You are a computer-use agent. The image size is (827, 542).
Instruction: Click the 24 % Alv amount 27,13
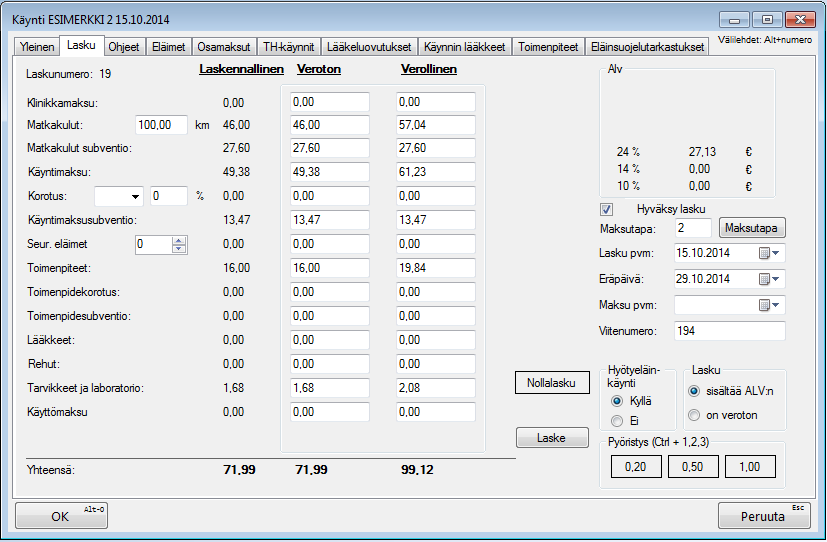703,152
